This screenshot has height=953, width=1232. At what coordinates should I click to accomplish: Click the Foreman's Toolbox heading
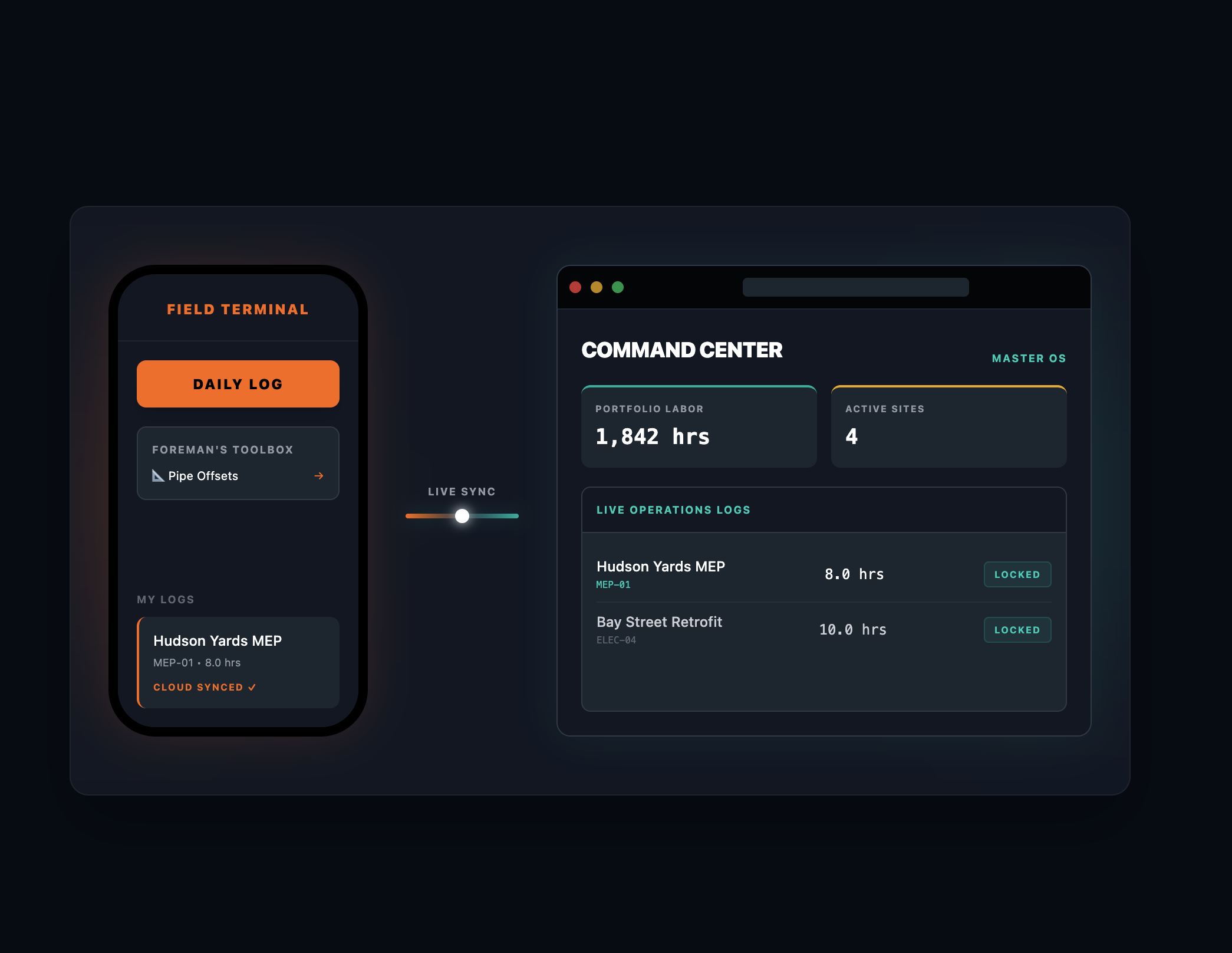(223, 450)
